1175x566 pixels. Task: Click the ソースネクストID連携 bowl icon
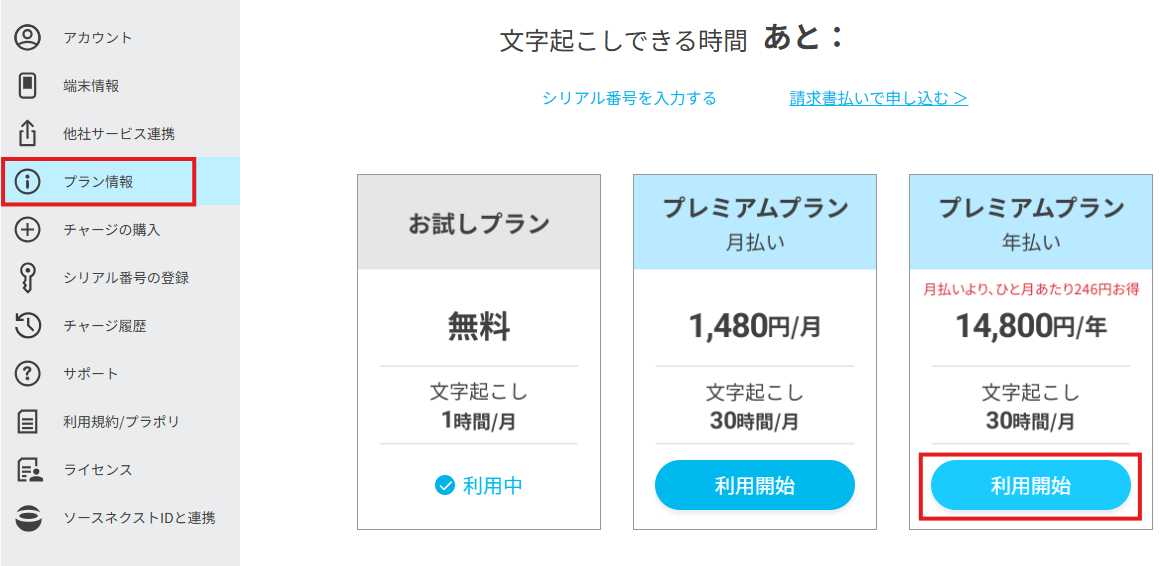(27, 518)
